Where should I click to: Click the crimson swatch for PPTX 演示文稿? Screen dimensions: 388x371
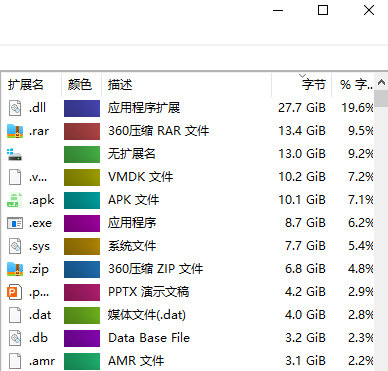[82, 292]
